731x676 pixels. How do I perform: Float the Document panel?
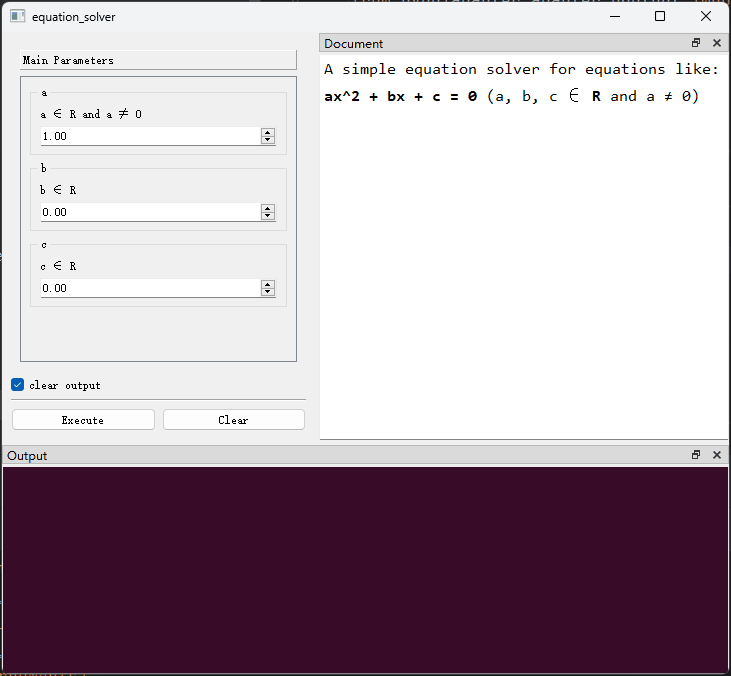tap(696, 43)
